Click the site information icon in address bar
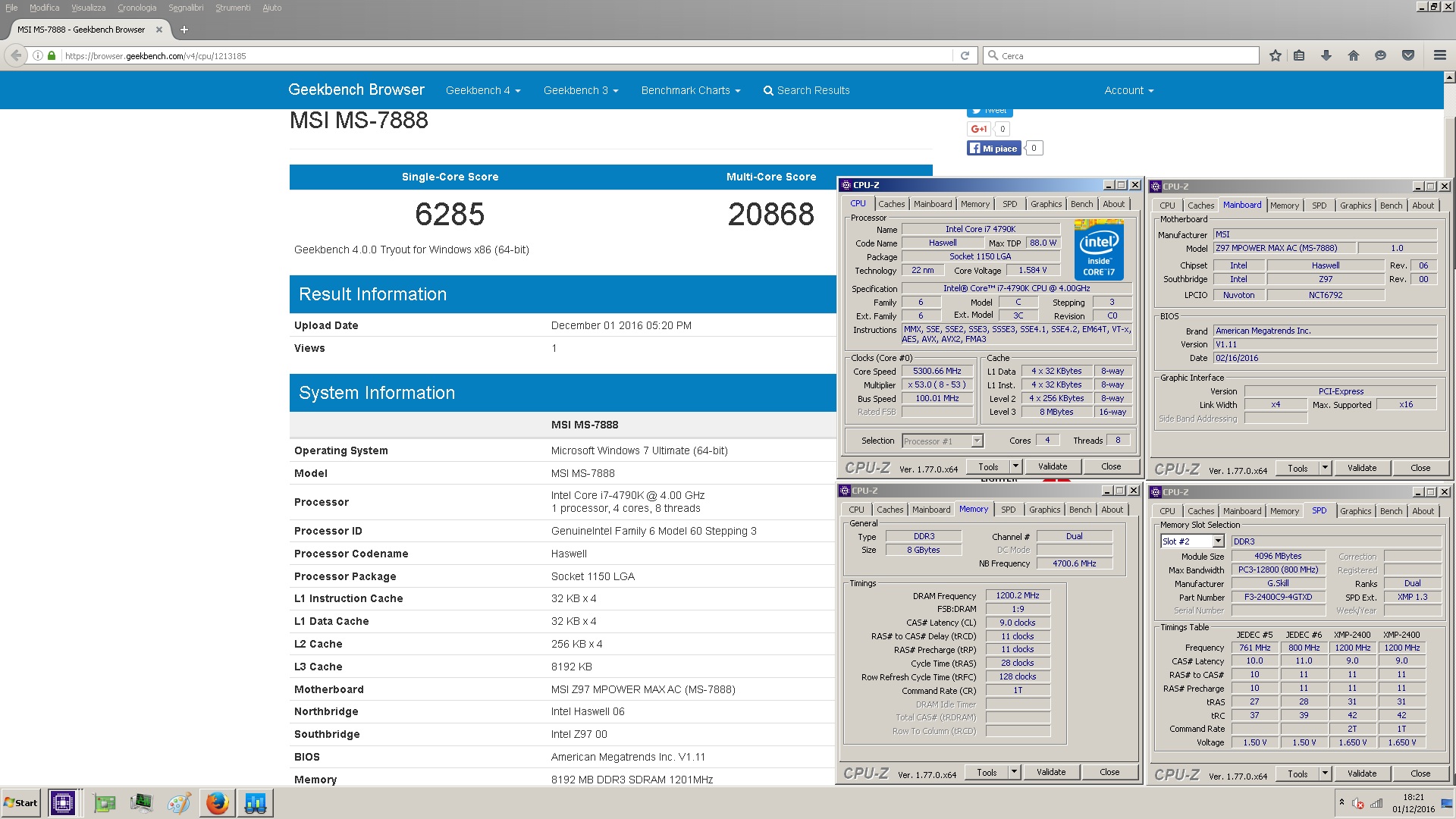Viewport: 1456px width, 819px height. coord(38,55)
